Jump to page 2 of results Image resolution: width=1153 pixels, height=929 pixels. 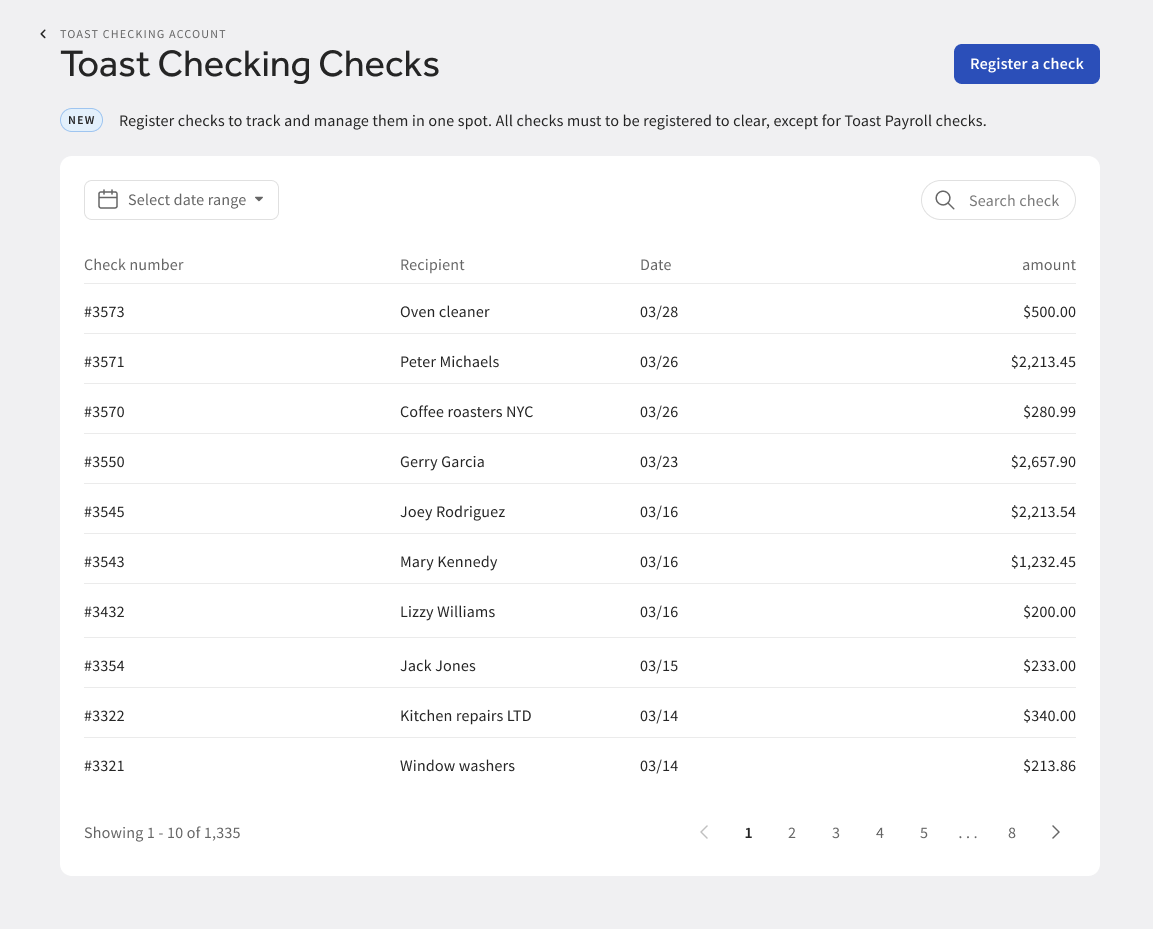(791, 833)
